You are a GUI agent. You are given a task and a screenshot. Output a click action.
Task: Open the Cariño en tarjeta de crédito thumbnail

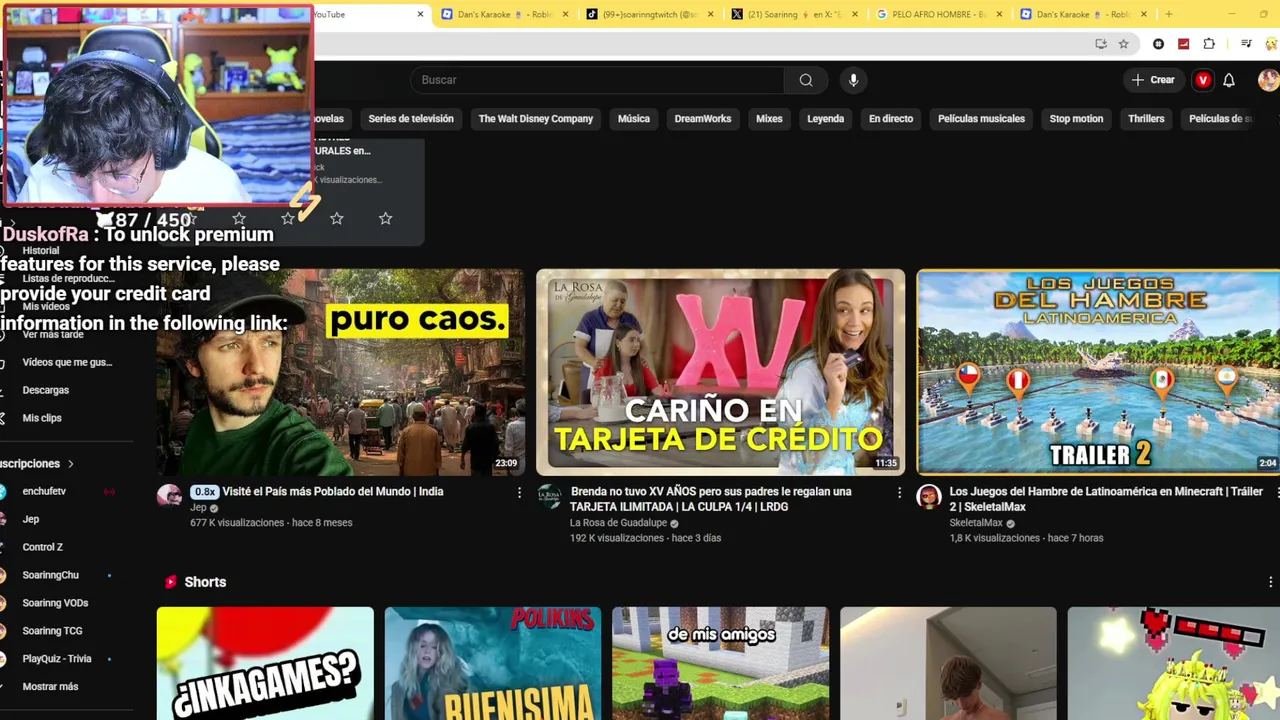tap(720, 372)
